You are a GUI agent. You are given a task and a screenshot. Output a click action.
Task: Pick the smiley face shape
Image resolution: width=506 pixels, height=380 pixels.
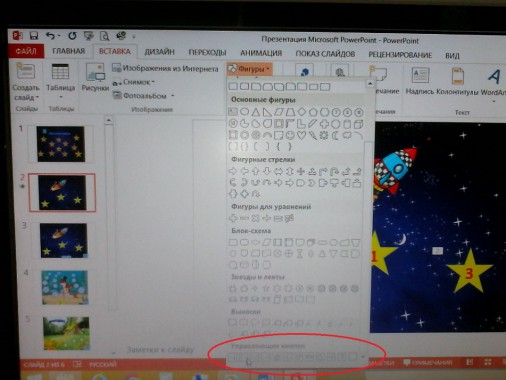pyautogui.click(x=290, y=135)
